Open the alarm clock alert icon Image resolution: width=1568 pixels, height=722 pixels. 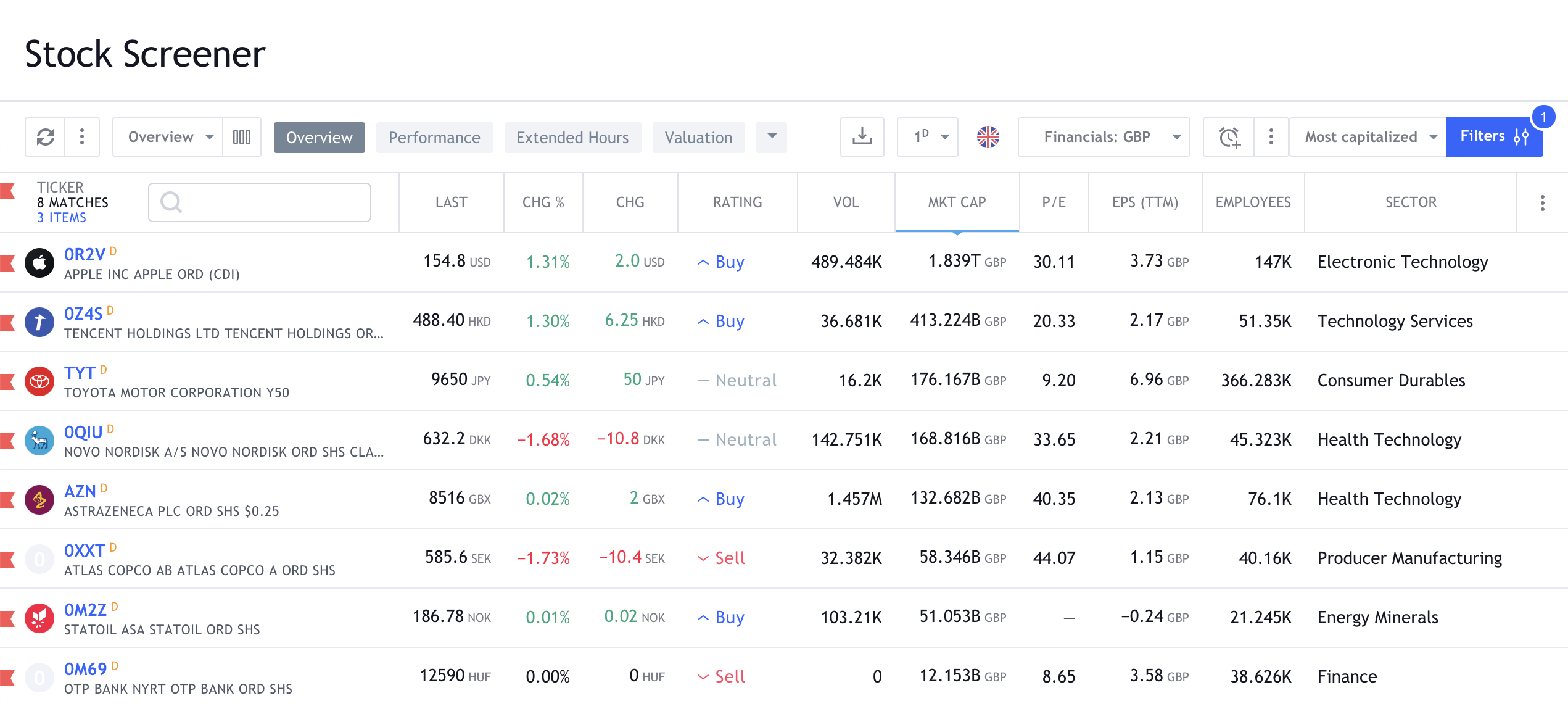click(x=1229, y=137)
